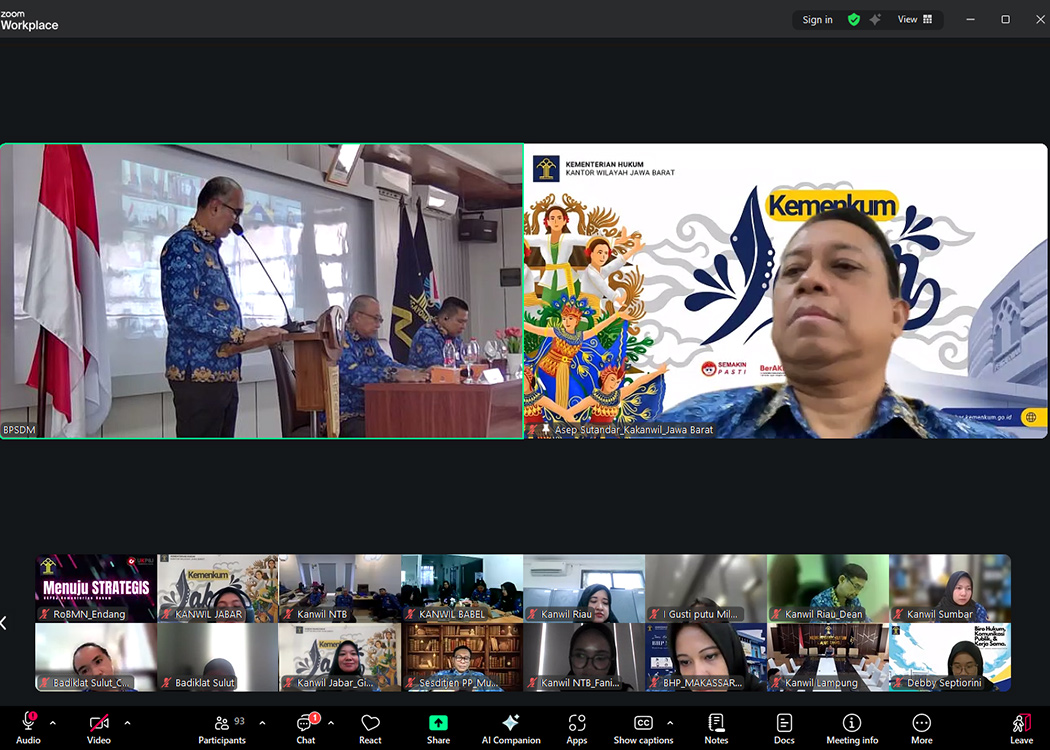Viewport: 1050px width, 750px height.
Task: Leave the meeting
Action: [1021, 727]
